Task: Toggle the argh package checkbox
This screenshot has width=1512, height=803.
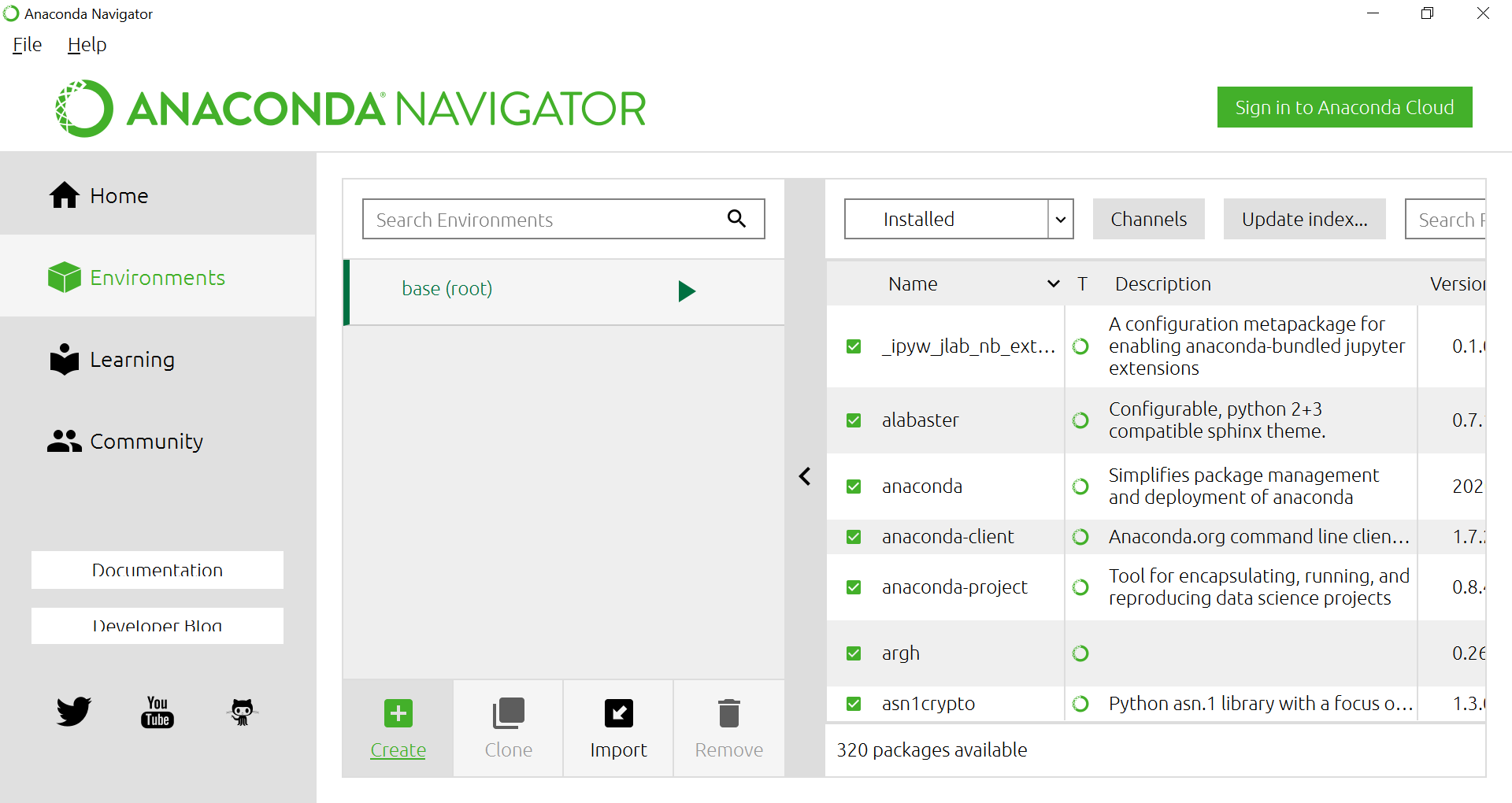Action: pyautogui.click(x=854, y=653)
